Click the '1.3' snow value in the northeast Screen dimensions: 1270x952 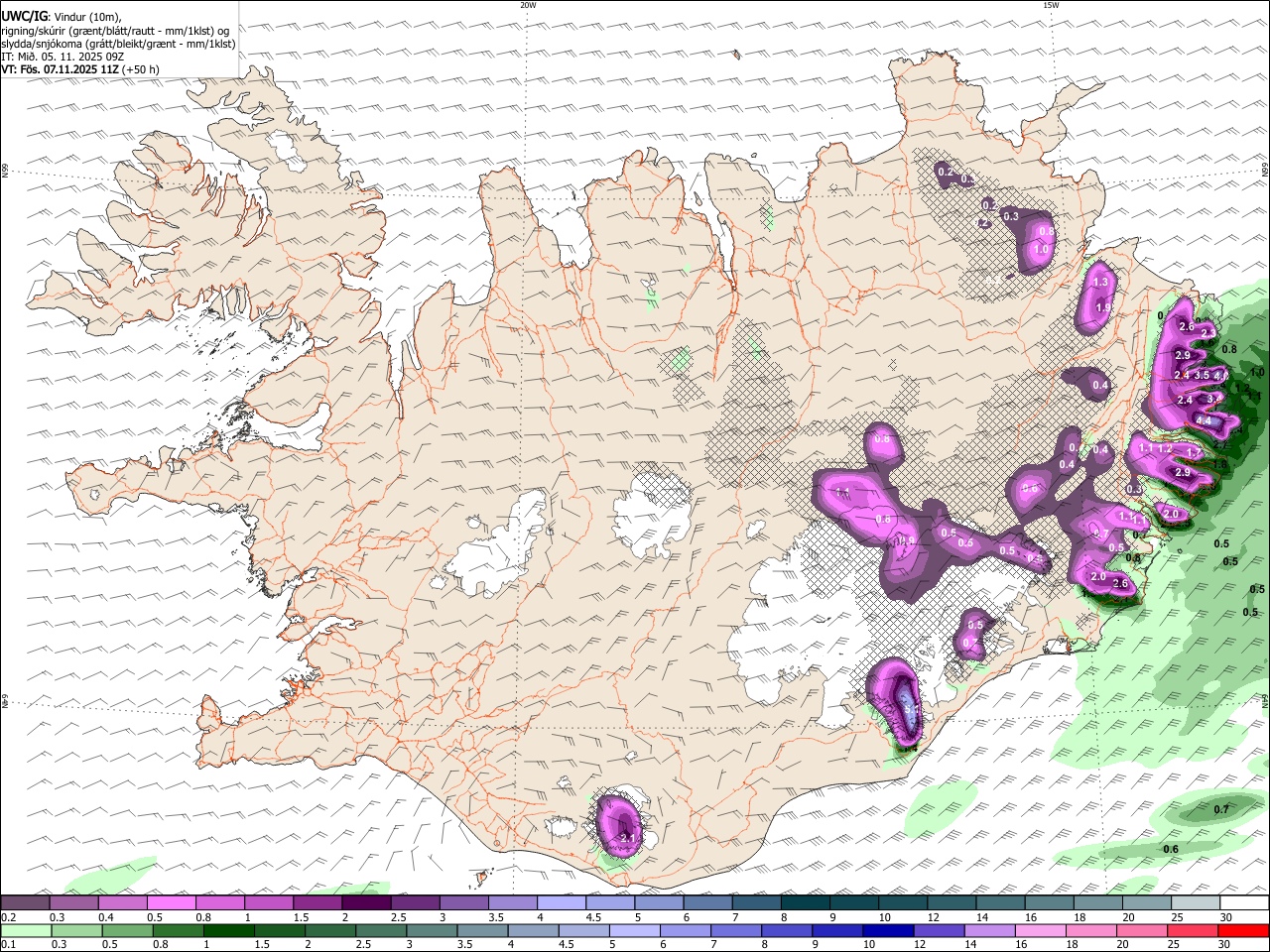[x=1099, y=283]
